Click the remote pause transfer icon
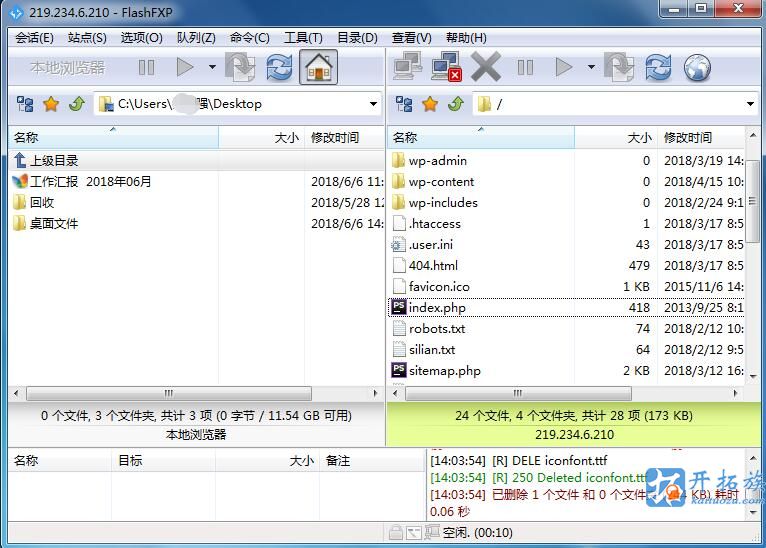The width and height of the screenshot is (766, 548). (x=525, y=67)
